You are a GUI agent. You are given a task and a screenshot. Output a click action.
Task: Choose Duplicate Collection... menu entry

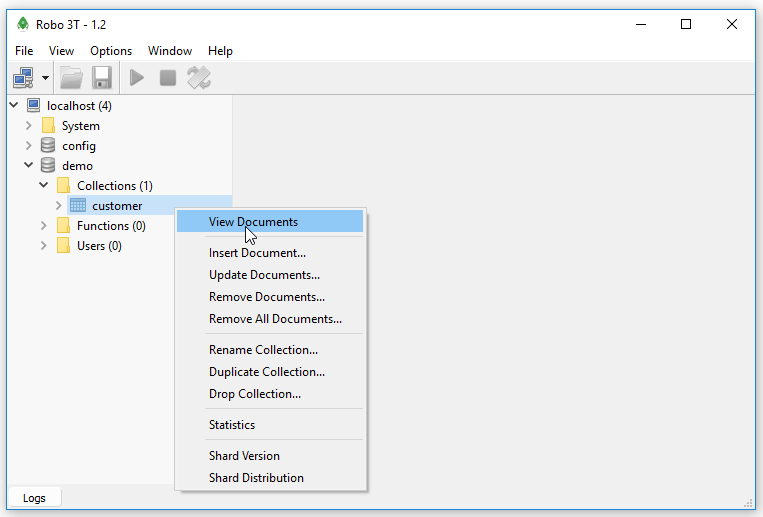click(270, 371)
